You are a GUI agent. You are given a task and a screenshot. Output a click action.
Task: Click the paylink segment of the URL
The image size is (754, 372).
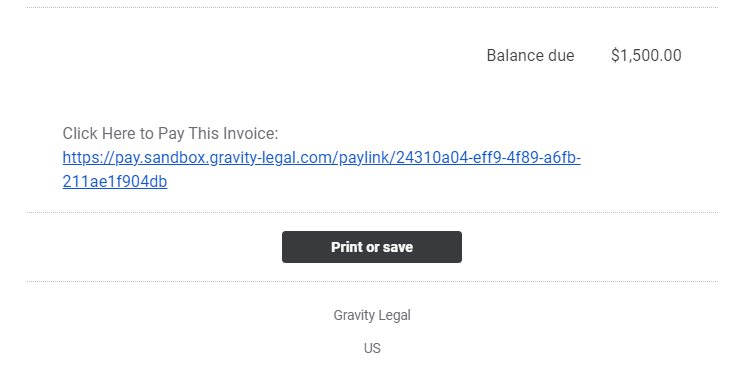tap(364, 158)
